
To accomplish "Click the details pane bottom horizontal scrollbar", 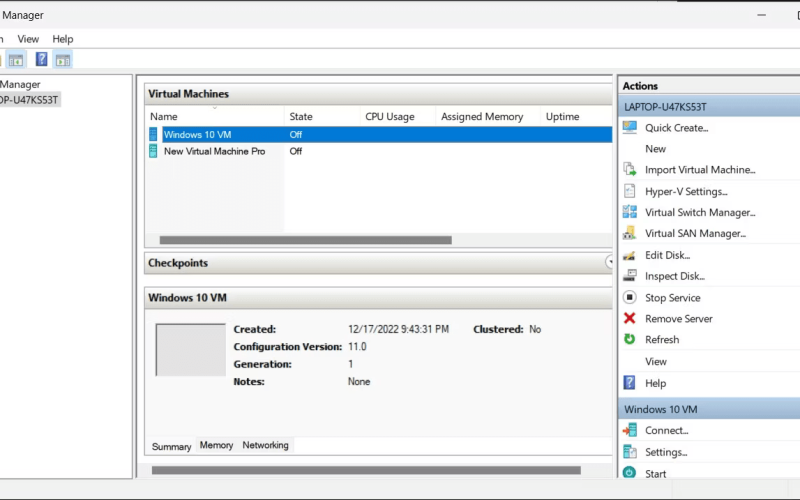I will pyautogui.click(x=366, y=470).
